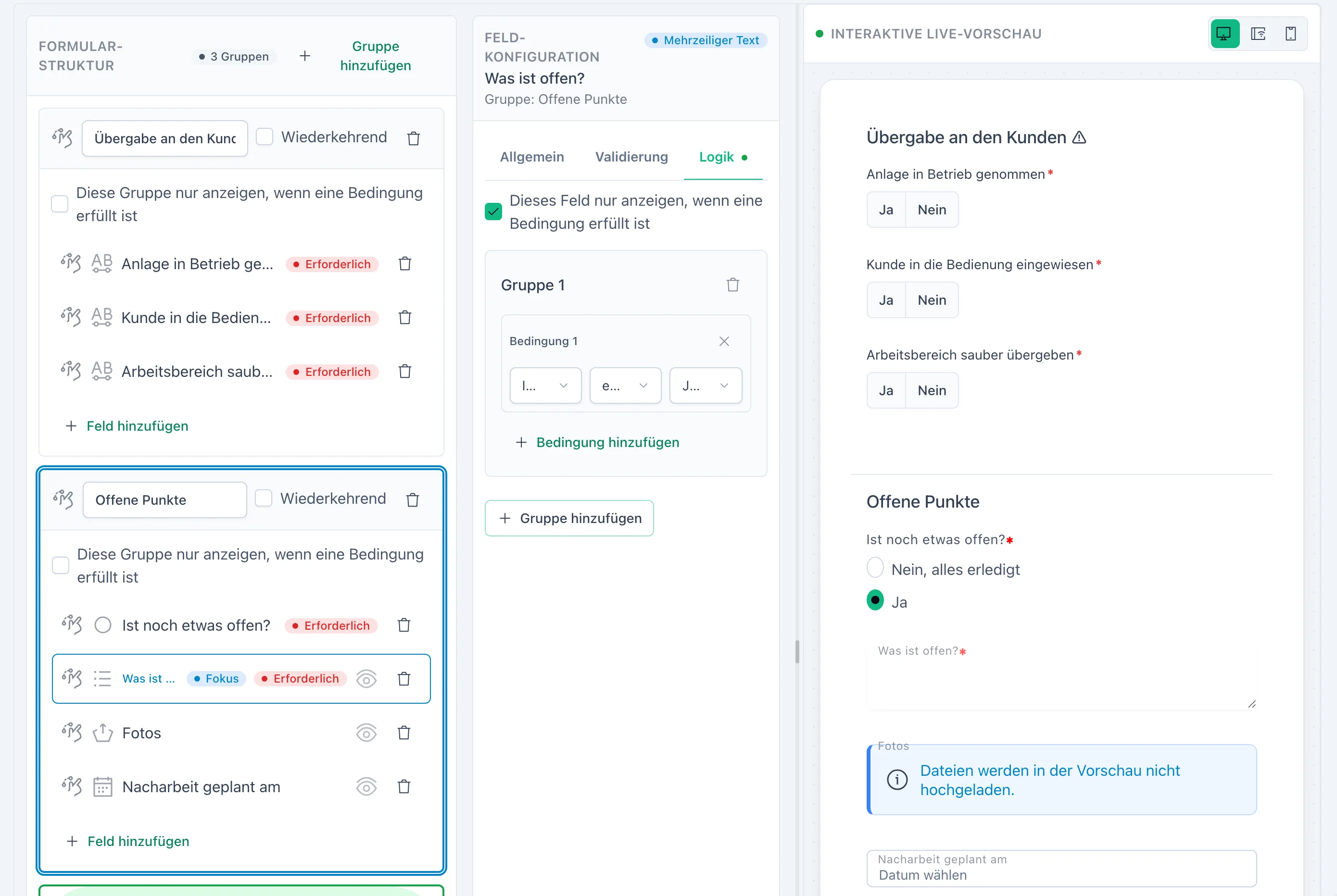Image resolution: width=1337 pixels, height=896 pixels.
Task: Remove Bedingung 1 with the X
Action: point(724,341)
